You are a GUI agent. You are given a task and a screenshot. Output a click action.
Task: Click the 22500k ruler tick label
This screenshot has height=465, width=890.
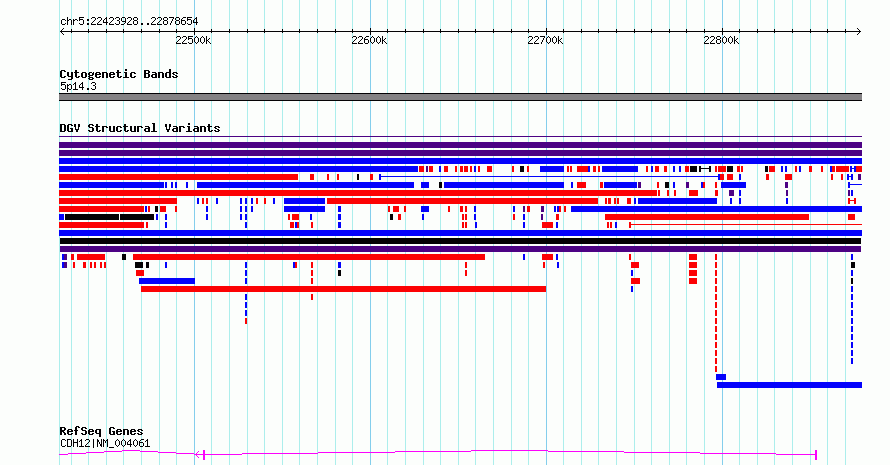pos(193,40)
